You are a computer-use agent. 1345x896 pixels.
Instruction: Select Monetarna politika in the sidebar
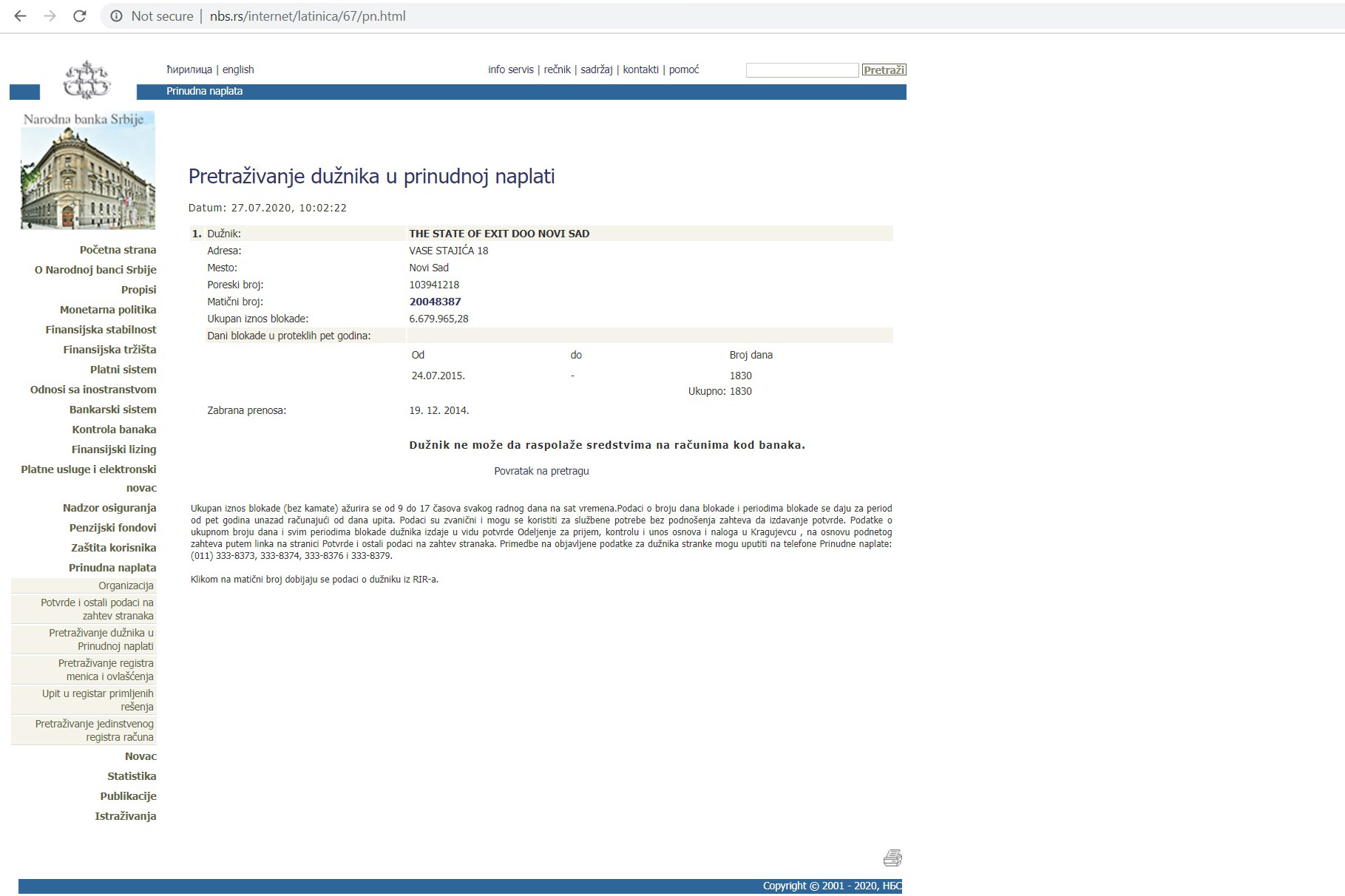(109, 310)
